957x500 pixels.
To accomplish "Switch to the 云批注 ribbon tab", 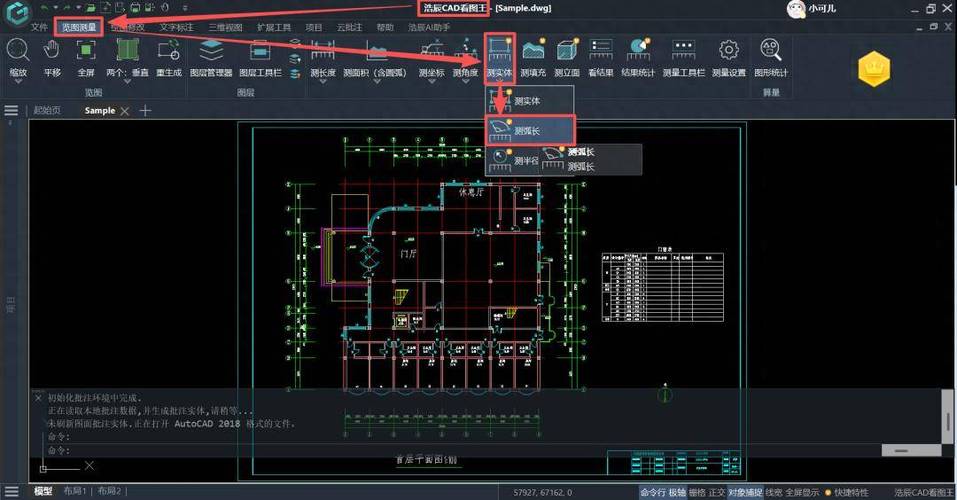I will [350, 27].
